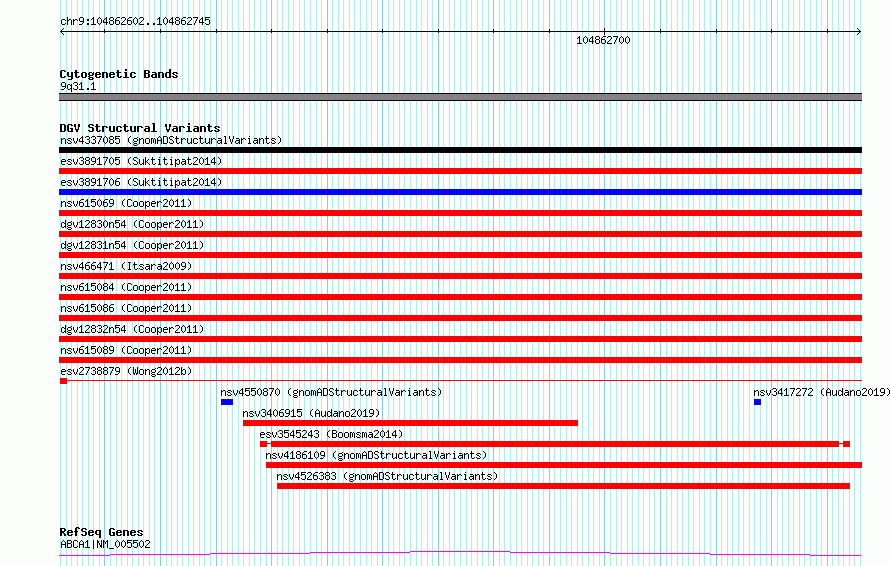Click the nsv4186109 gnomAD variant label
The height and width of the screenshot is (566, 890).
[376, 455]
